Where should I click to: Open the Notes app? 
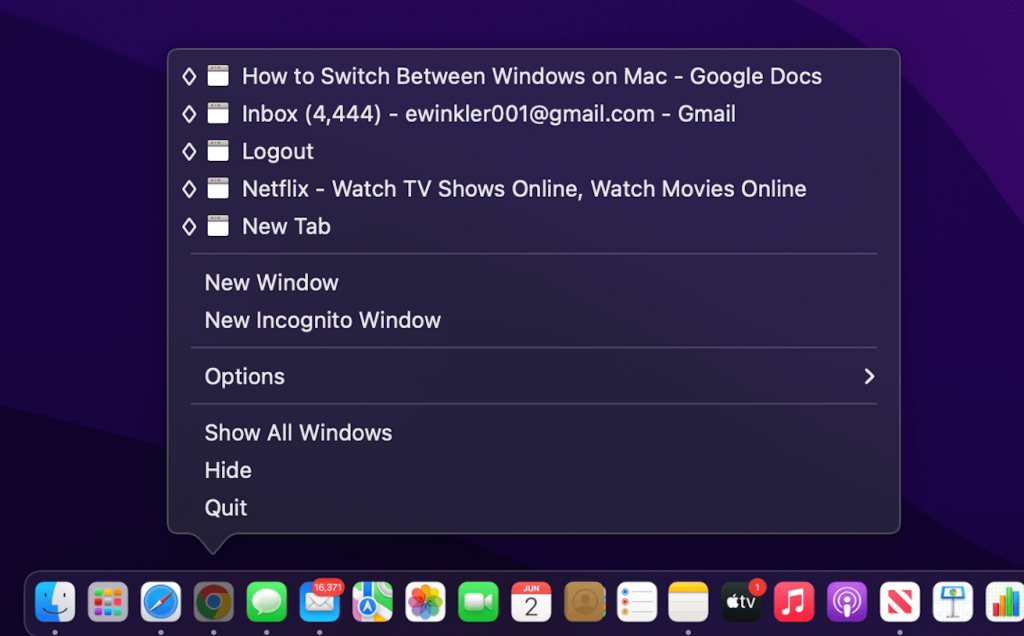coord(688,601)
